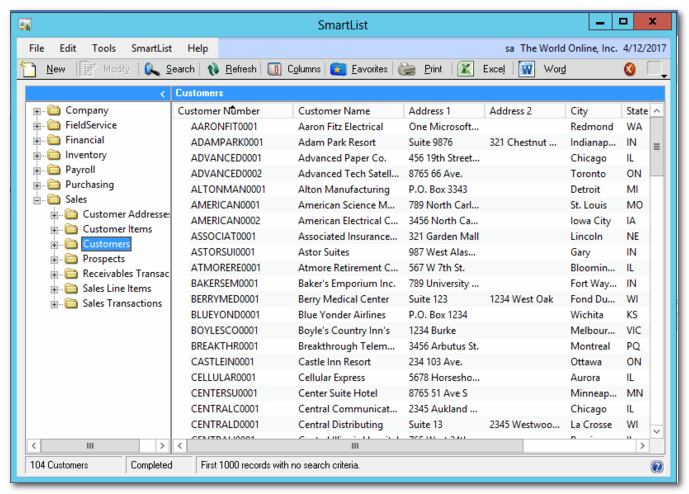Click Blue Yonder Airlines customer name

point(341,315)
